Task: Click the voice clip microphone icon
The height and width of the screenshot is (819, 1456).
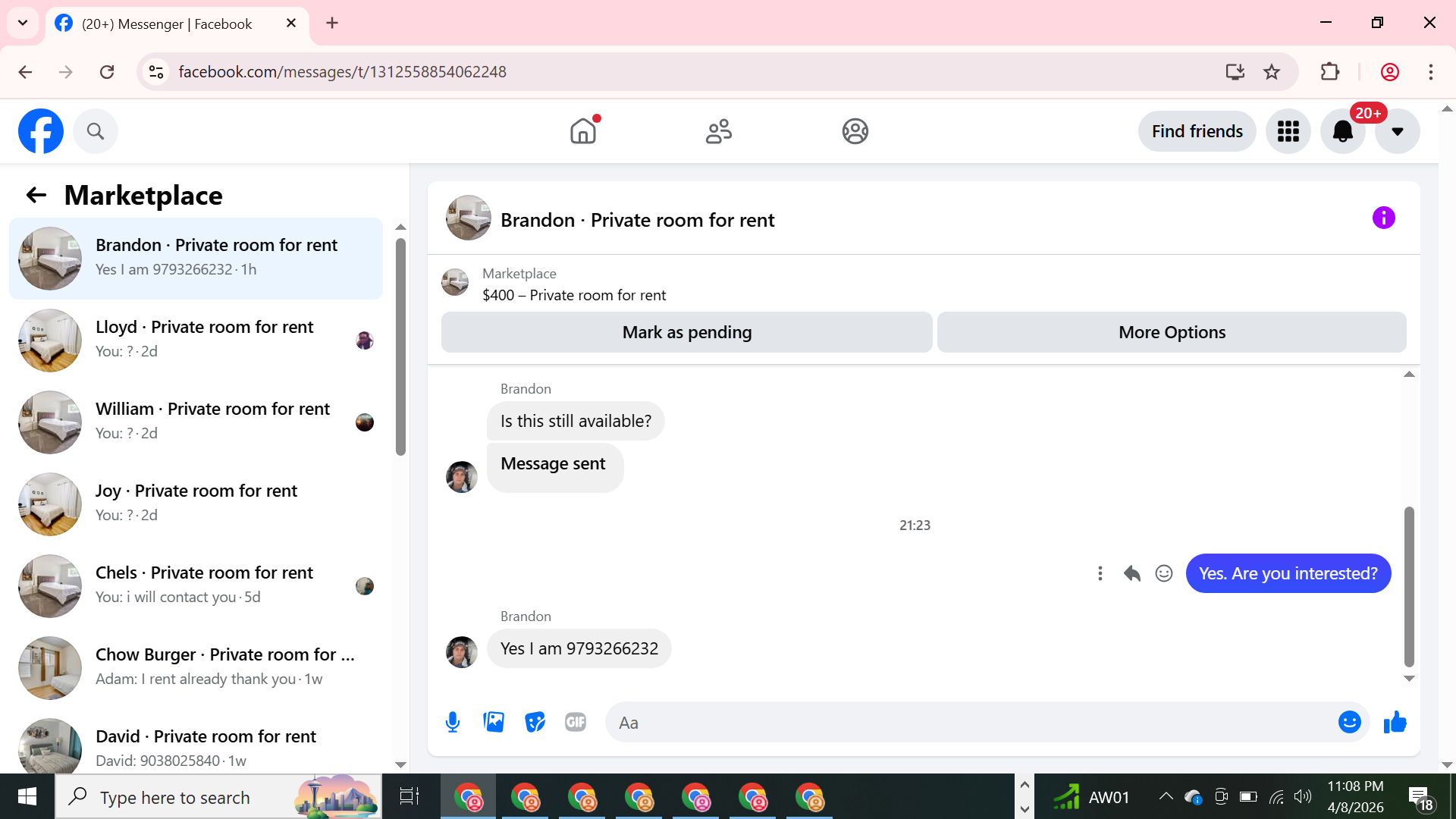Action: [x=453, y=722]
